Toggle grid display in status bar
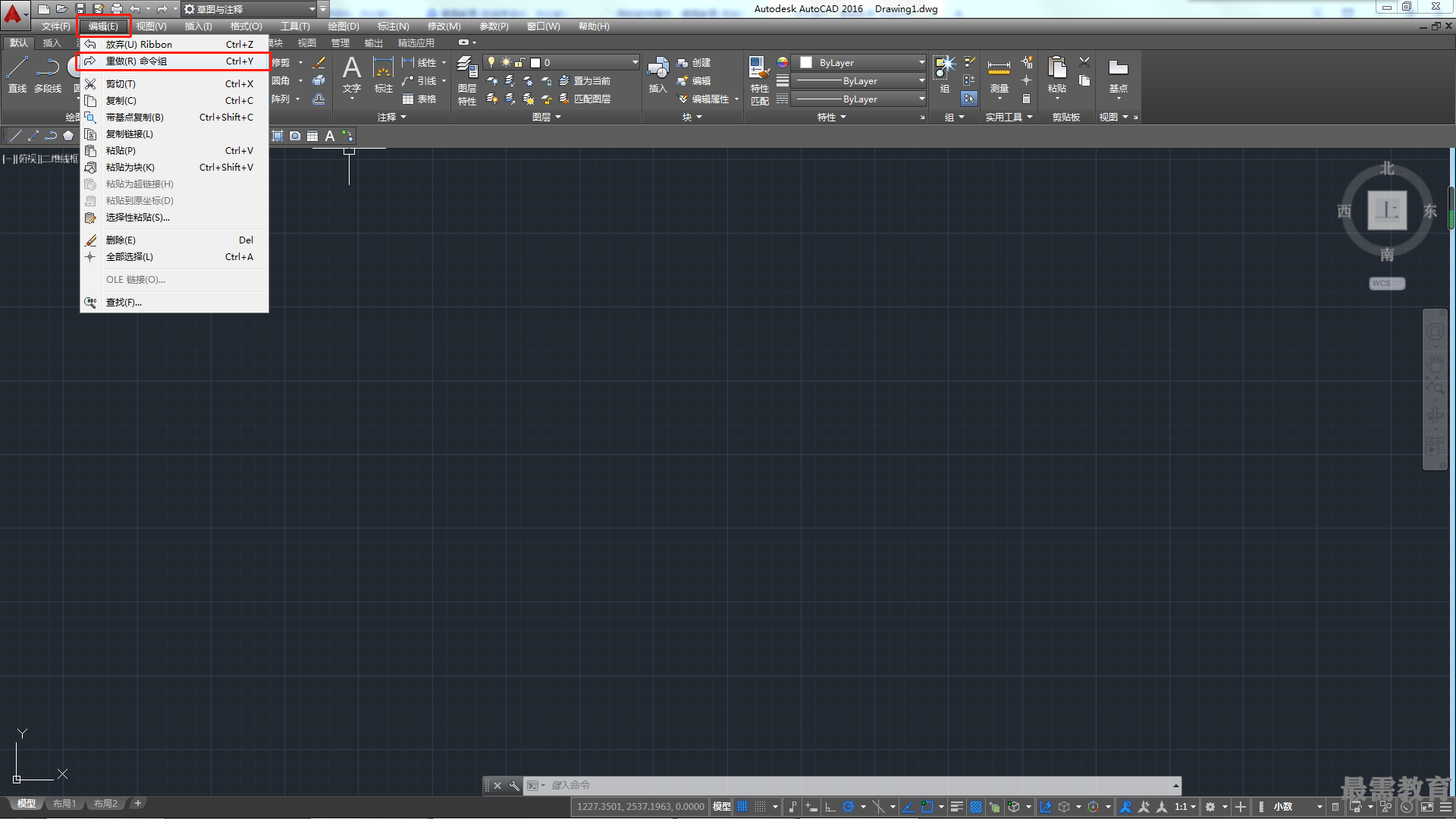The width and height of the screenshot is (1456, 819). (742, 807)
